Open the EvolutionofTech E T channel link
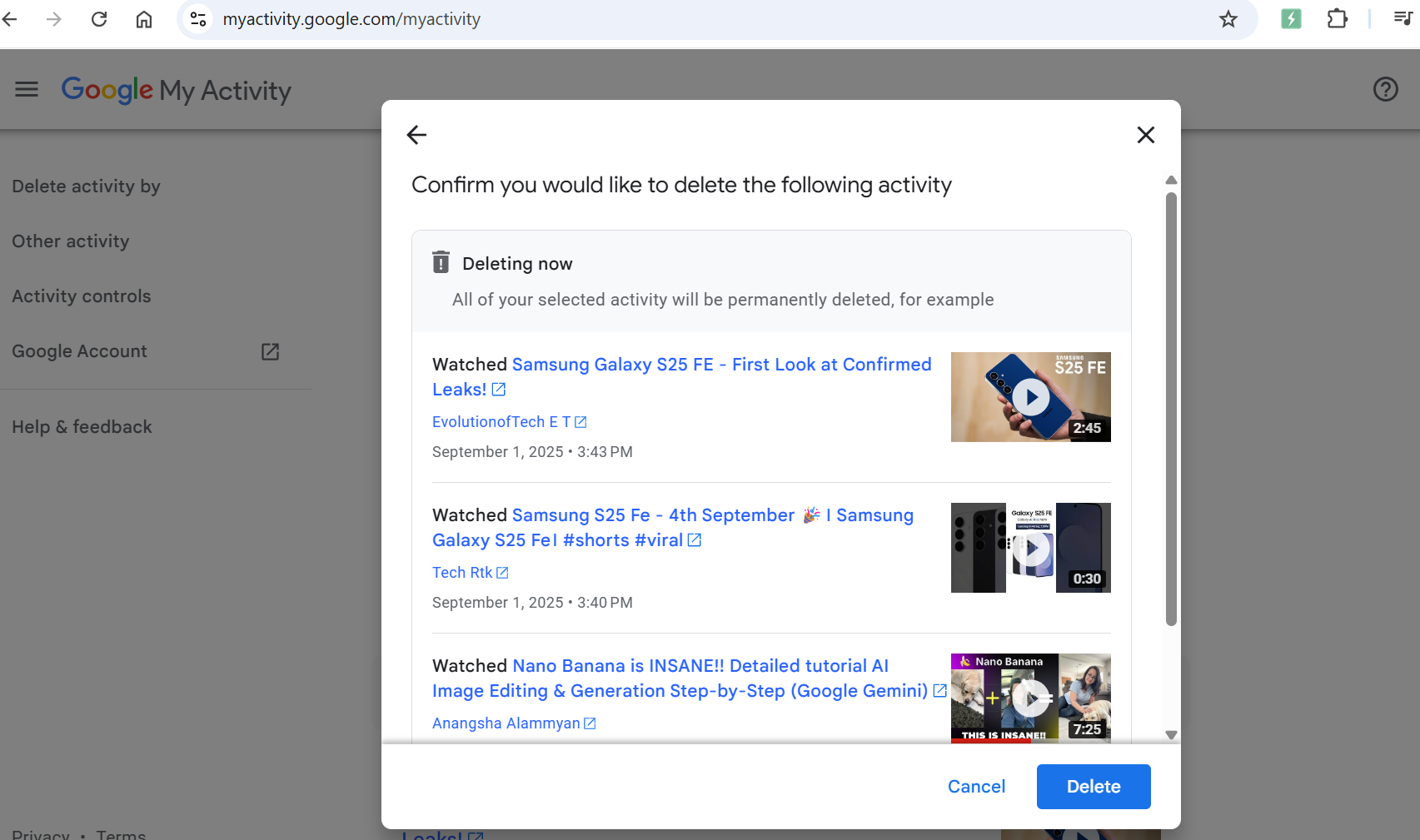The image size is (1420, 840). (501, 422)
